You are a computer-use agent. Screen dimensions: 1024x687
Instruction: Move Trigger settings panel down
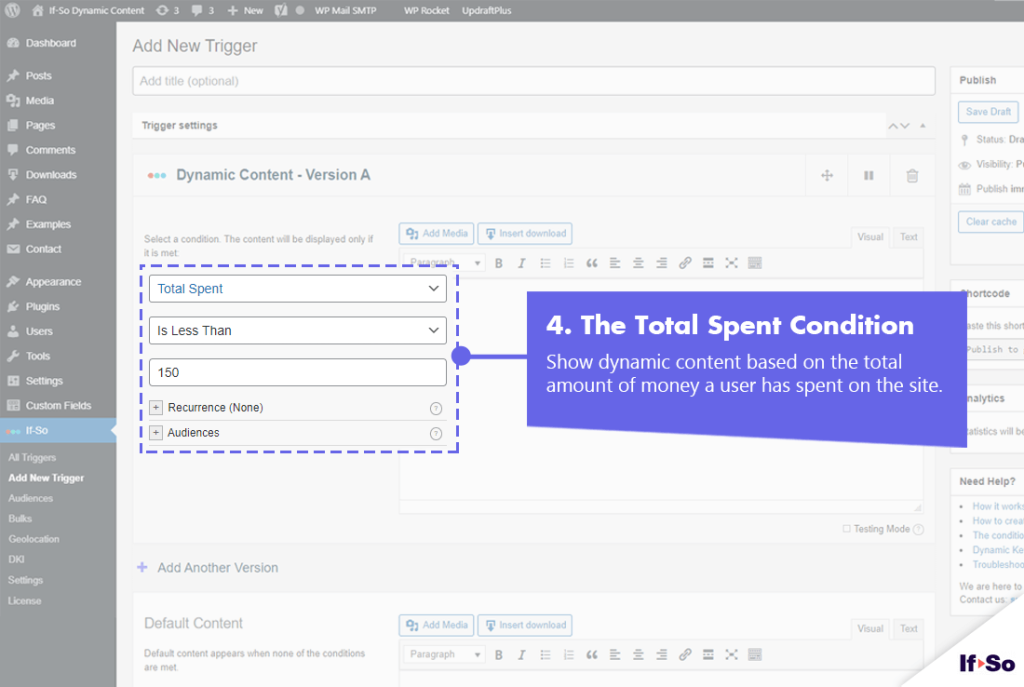904,125
